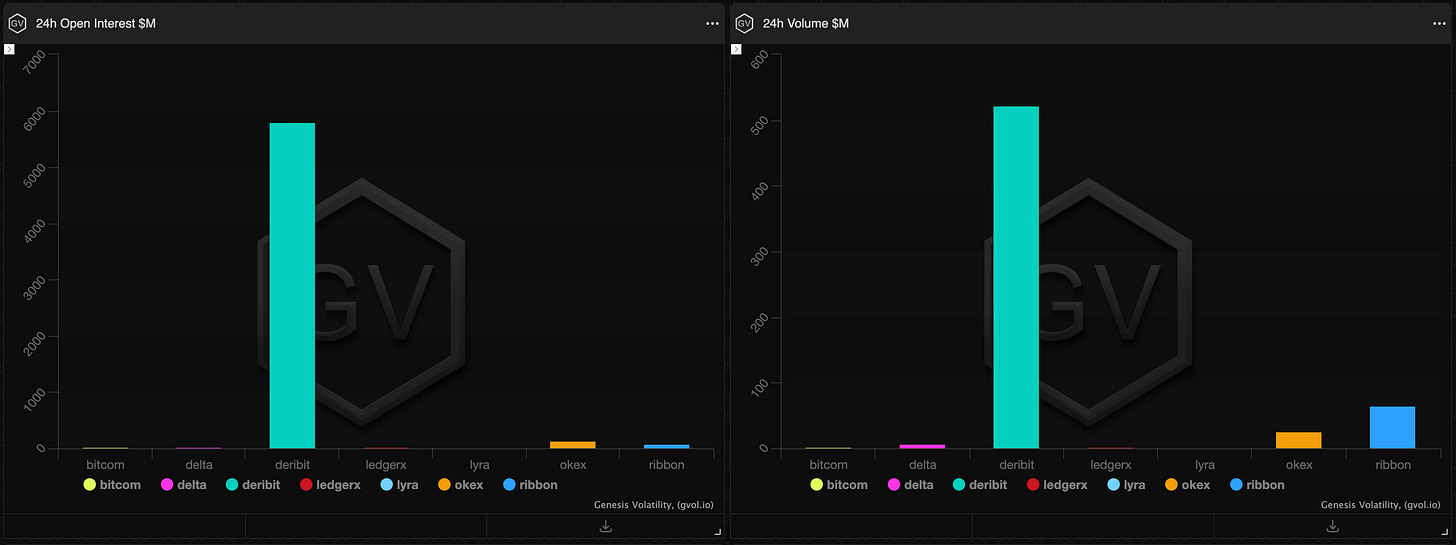Open the three-dot menu of 24h Volume panel
Screen dimensions: 1456x545
[1439, 23]
